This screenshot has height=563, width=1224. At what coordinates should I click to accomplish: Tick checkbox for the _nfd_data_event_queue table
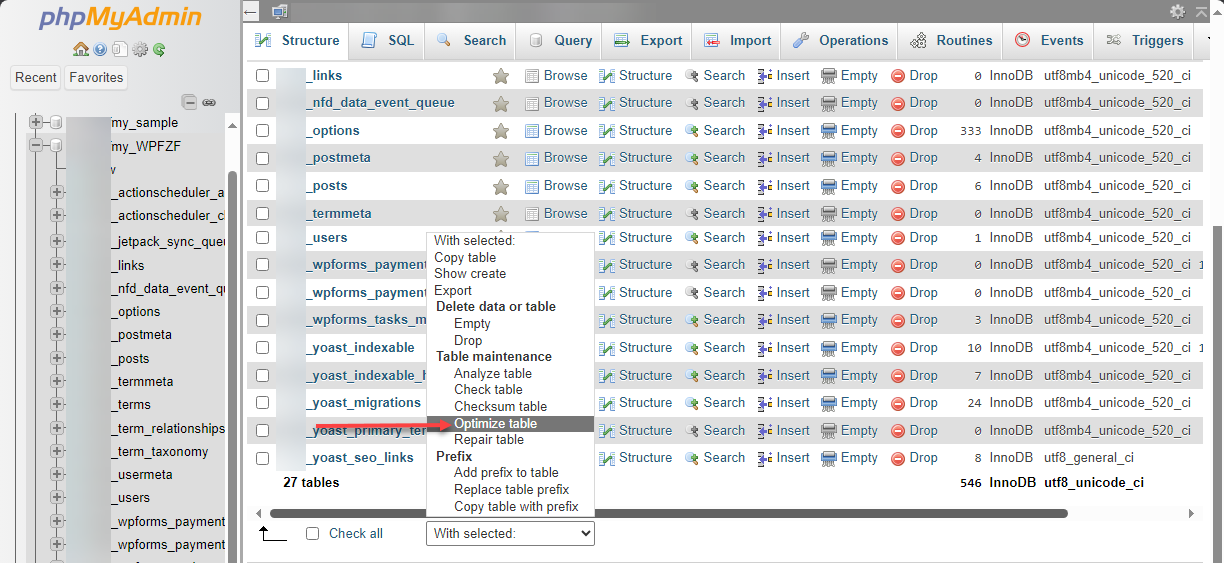262,102
